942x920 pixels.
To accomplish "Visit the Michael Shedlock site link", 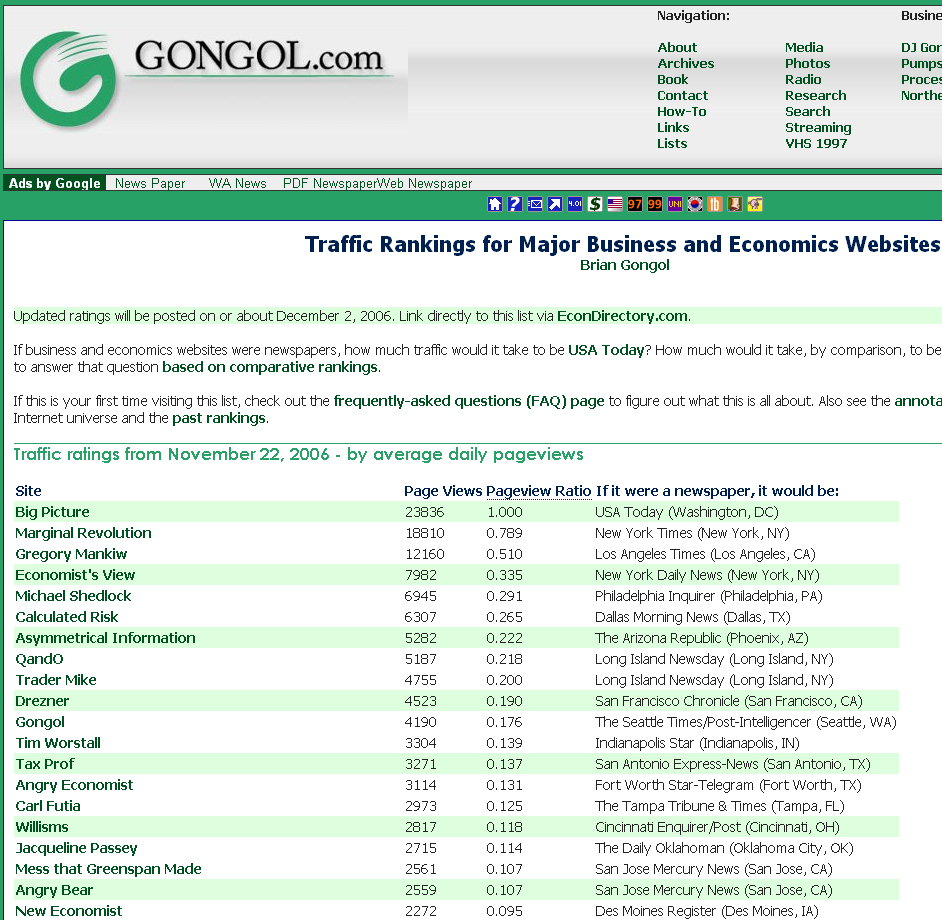I will [x=73, y=596].
